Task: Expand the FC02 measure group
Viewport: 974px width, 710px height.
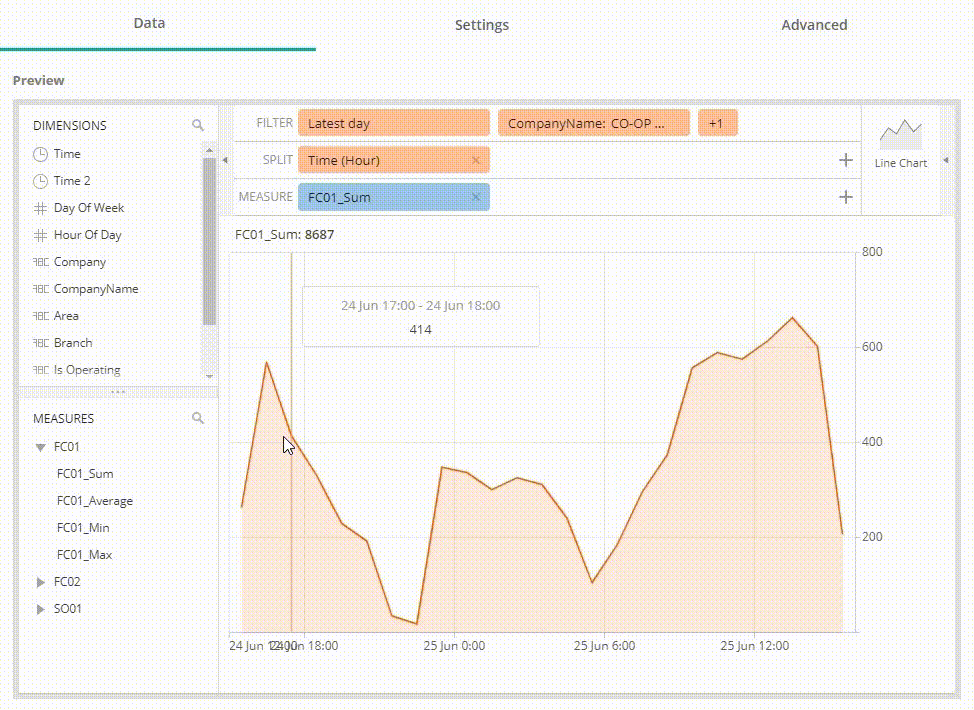Action: [41, 582]
